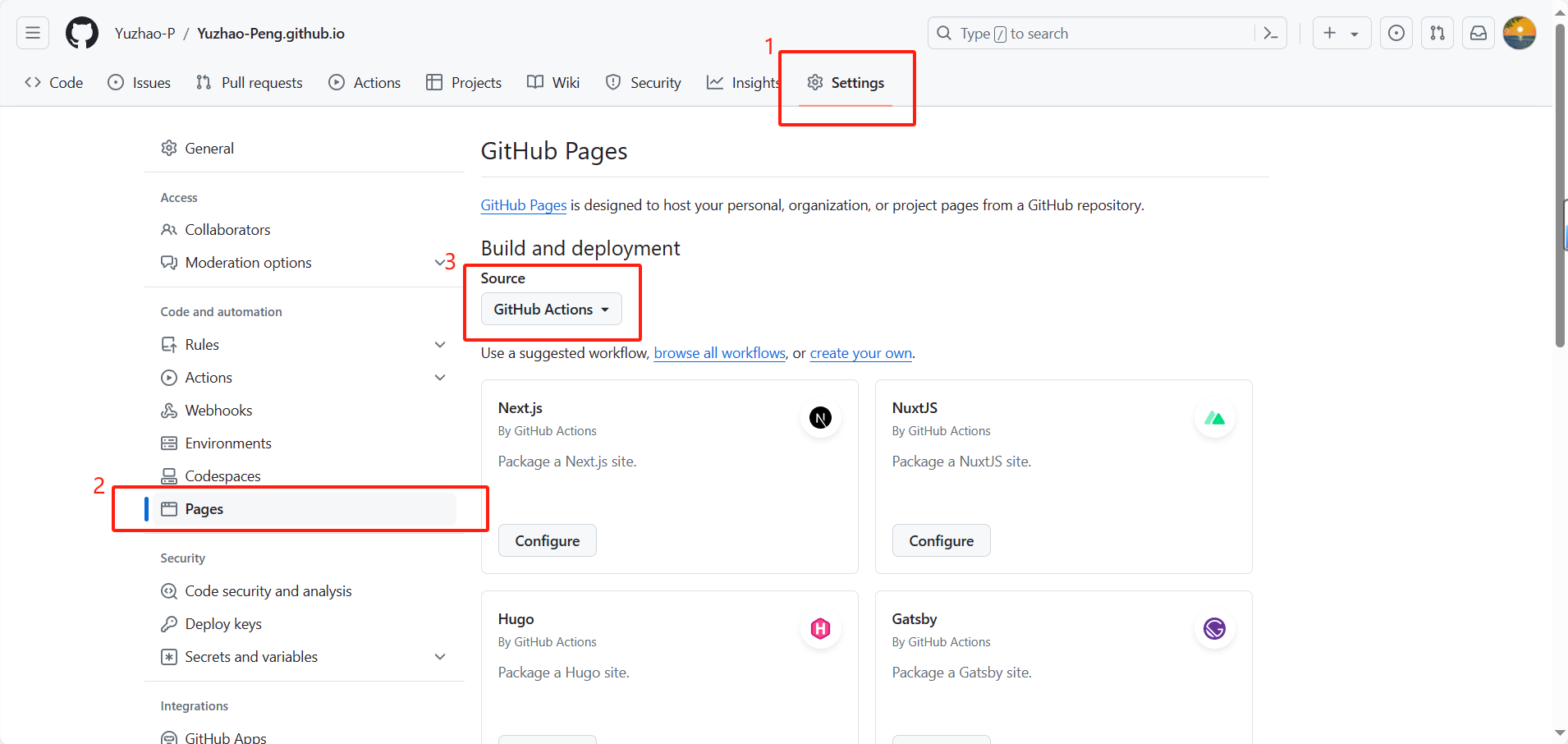This screenshot has height=744, width=1568.
Task: Open the Security repository tab
Action: tap(644, 83)
